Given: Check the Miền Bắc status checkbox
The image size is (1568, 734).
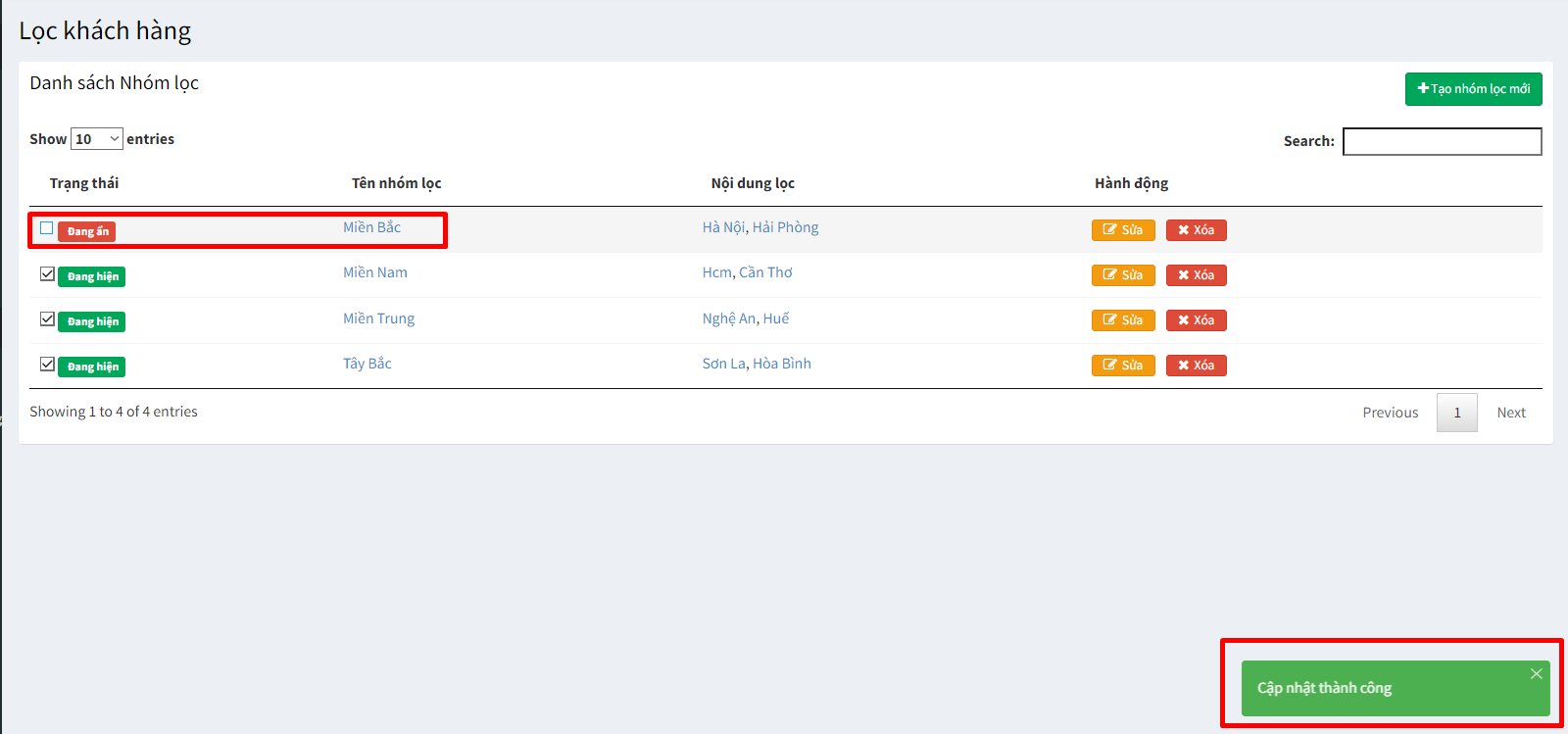Looking at the screenshot, I should point(46,228).
